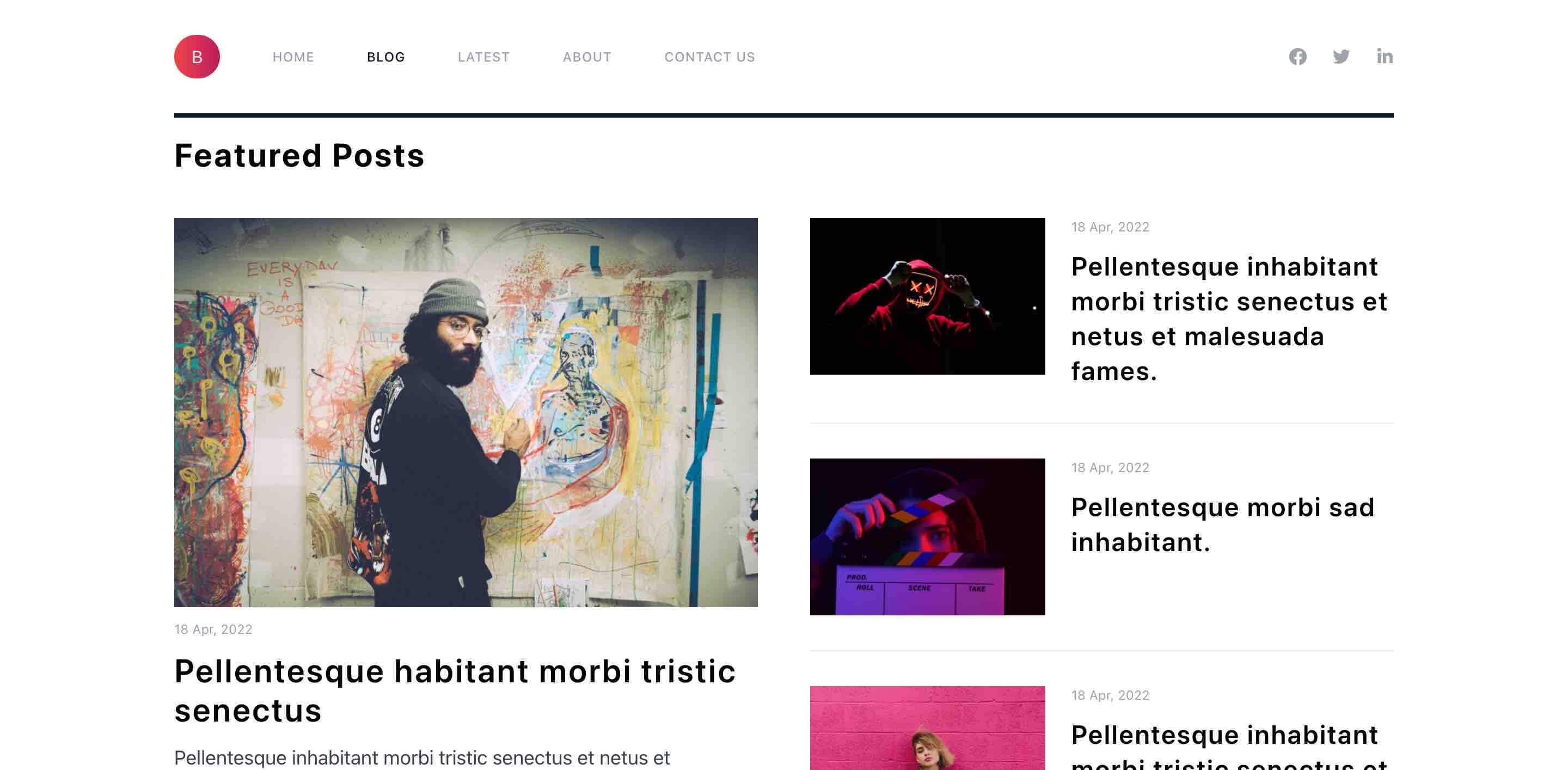Image resolution: width=1568 pixels, height=770 pixels.
Task: Open the clapperboard post thumbnail
Action: point(927,536)
